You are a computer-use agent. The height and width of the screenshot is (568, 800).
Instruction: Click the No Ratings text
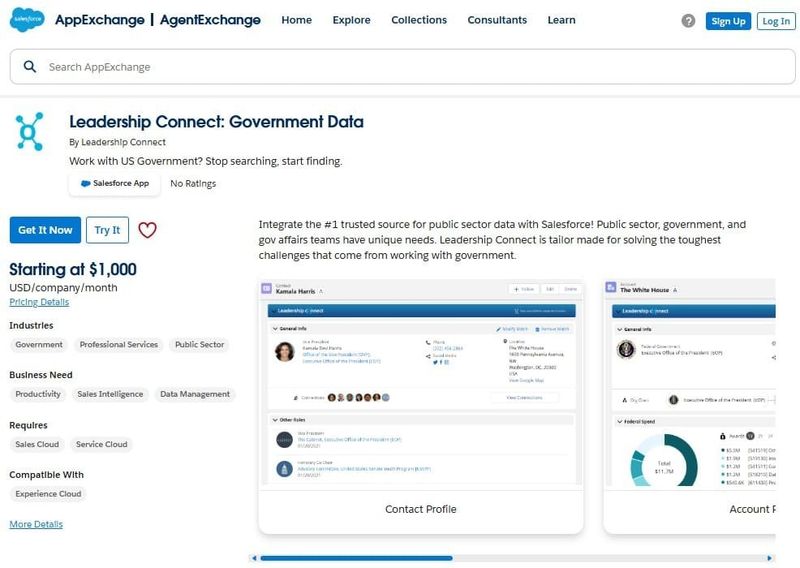point(193,183)
